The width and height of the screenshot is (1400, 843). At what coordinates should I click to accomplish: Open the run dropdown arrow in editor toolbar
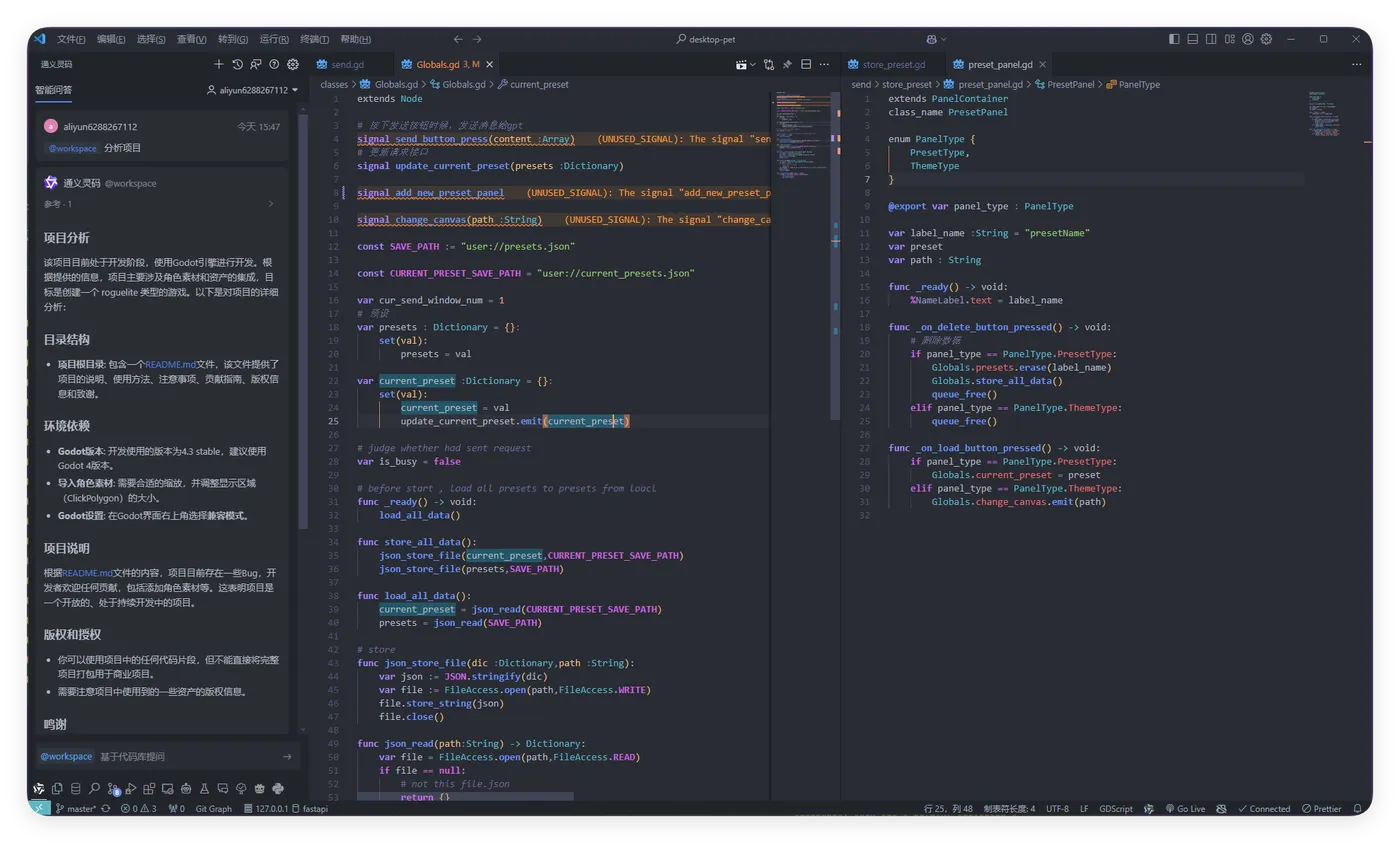click(753, 64)
